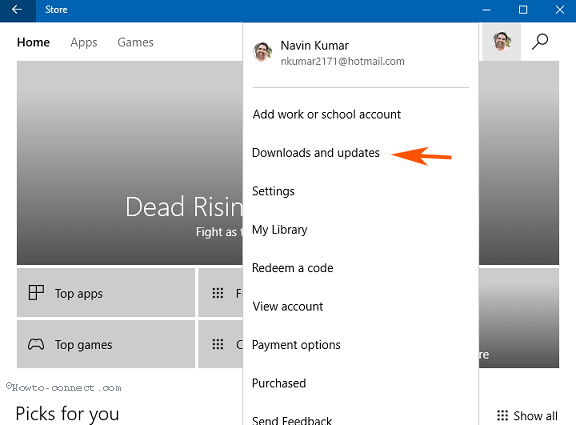This screenshot has height=425, width=576.
Task: Close the Store window
Action: pyautogui.click(x=559, y=10)
